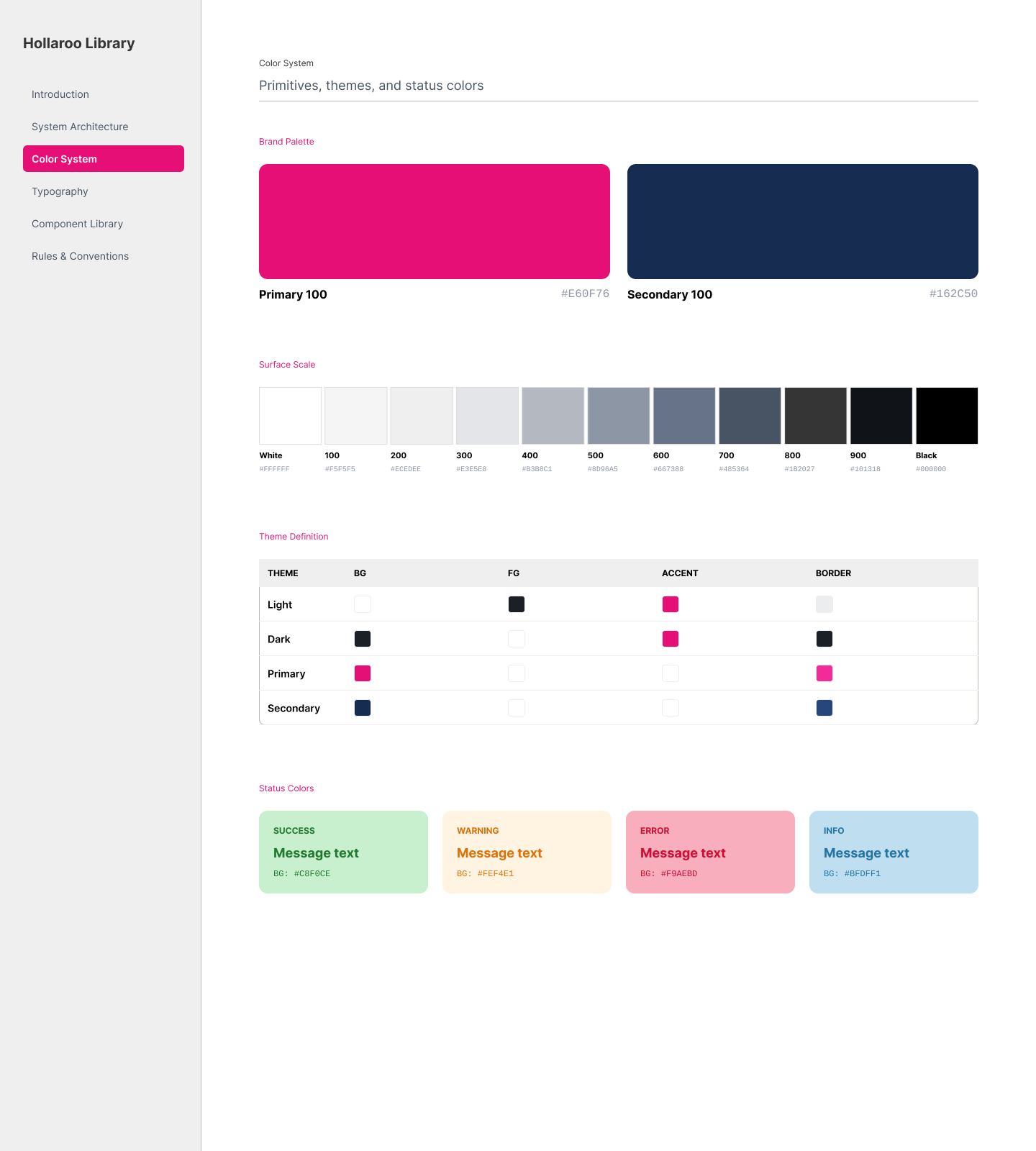1036x1151 pixels.
Task: Click Light theme ACCENT color chip
Action: point(671,604)
